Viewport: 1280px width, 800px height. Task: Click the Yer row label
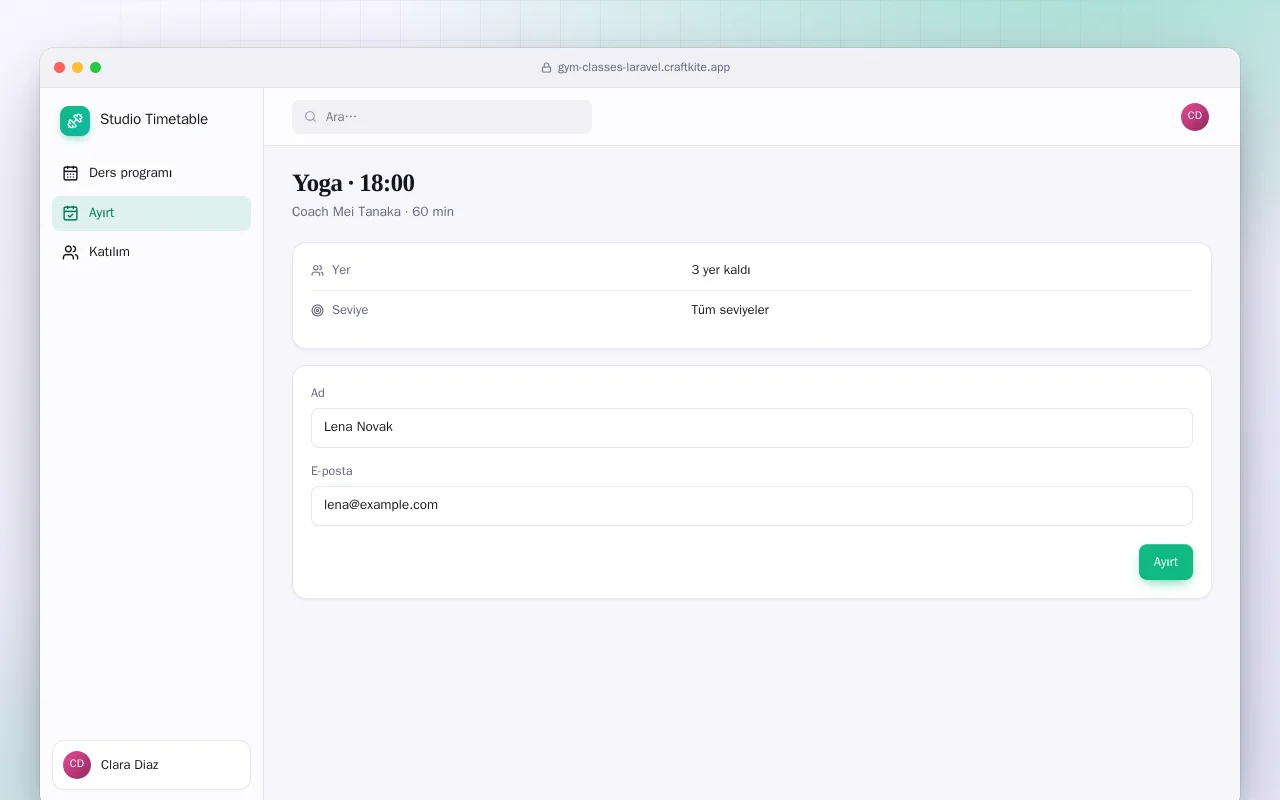341,270
